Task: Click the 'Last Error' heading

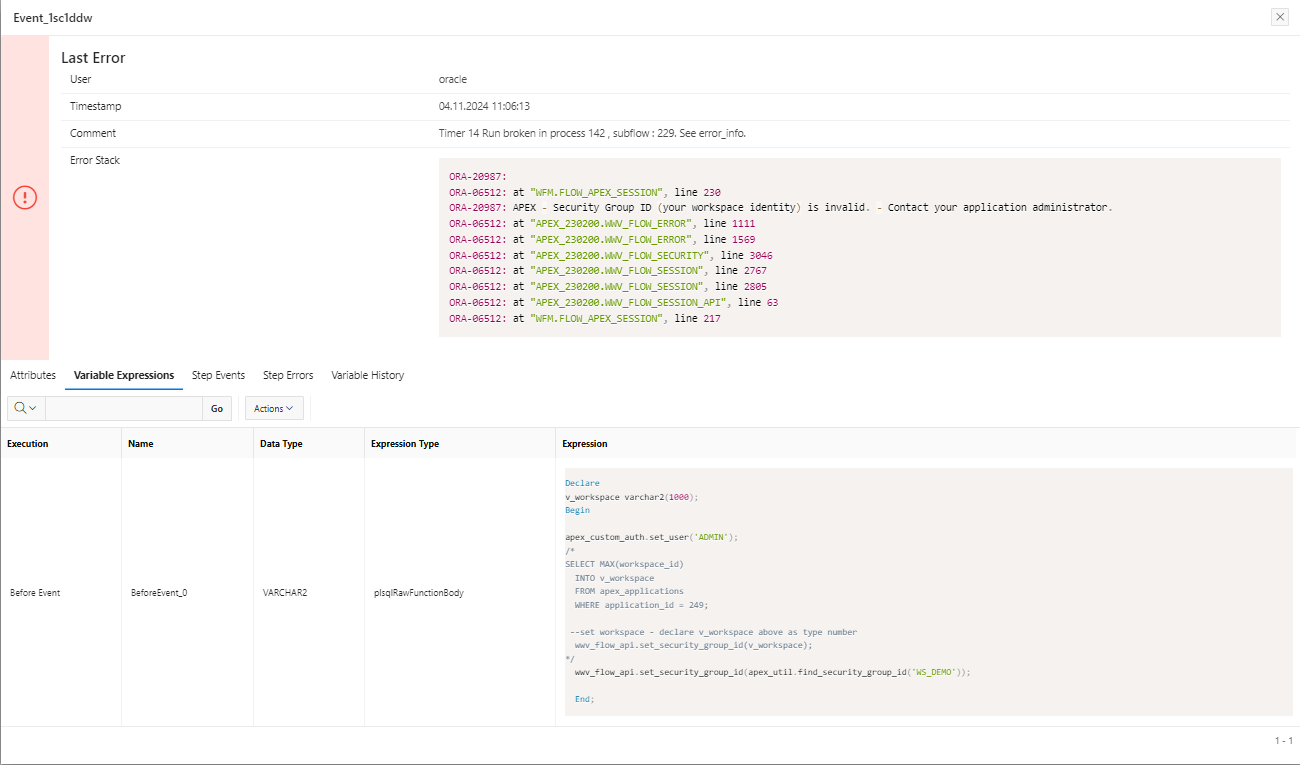Action: pos(93,58)
